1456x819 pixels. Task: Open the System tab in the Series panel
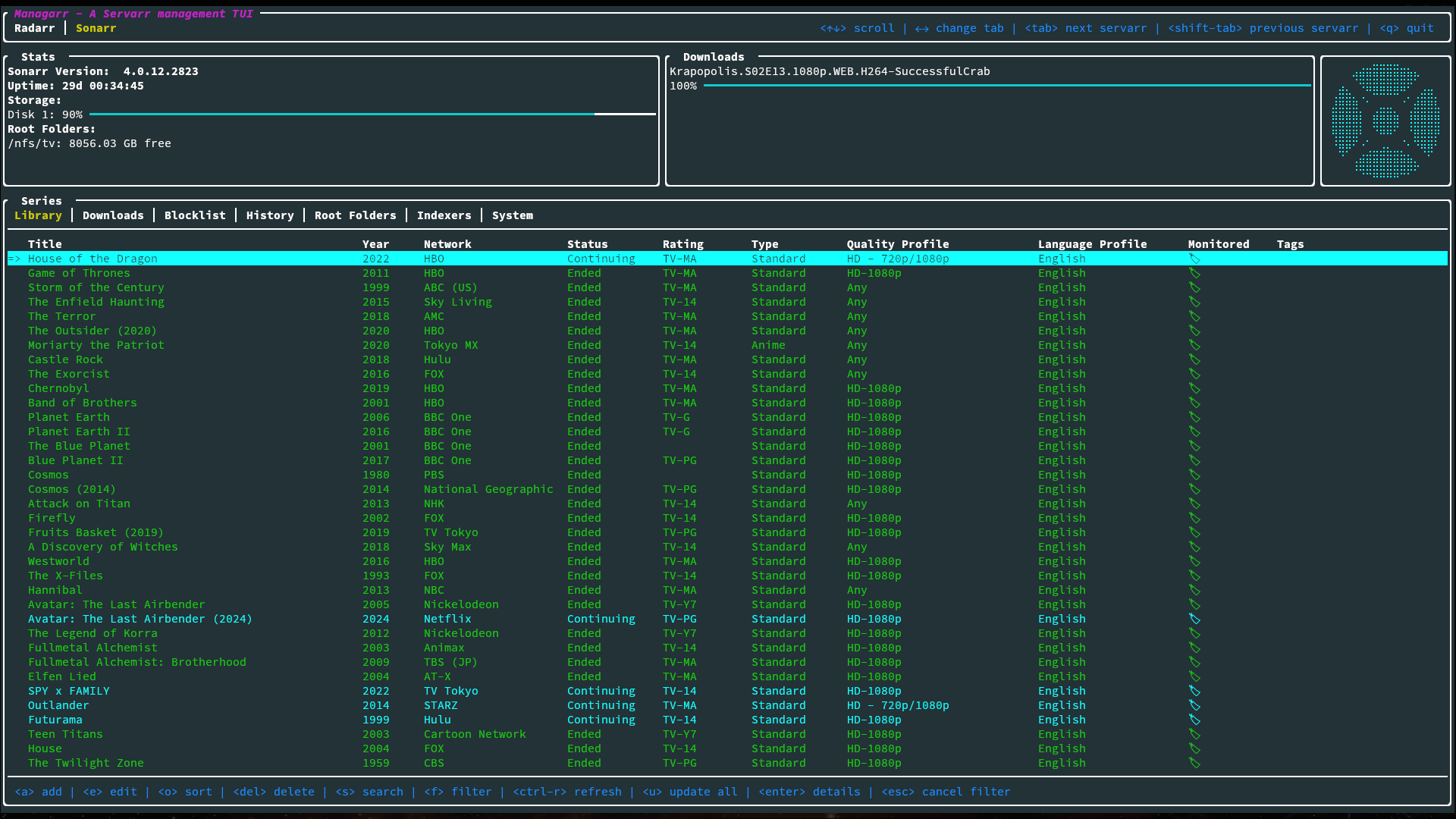tap(513, 215)
